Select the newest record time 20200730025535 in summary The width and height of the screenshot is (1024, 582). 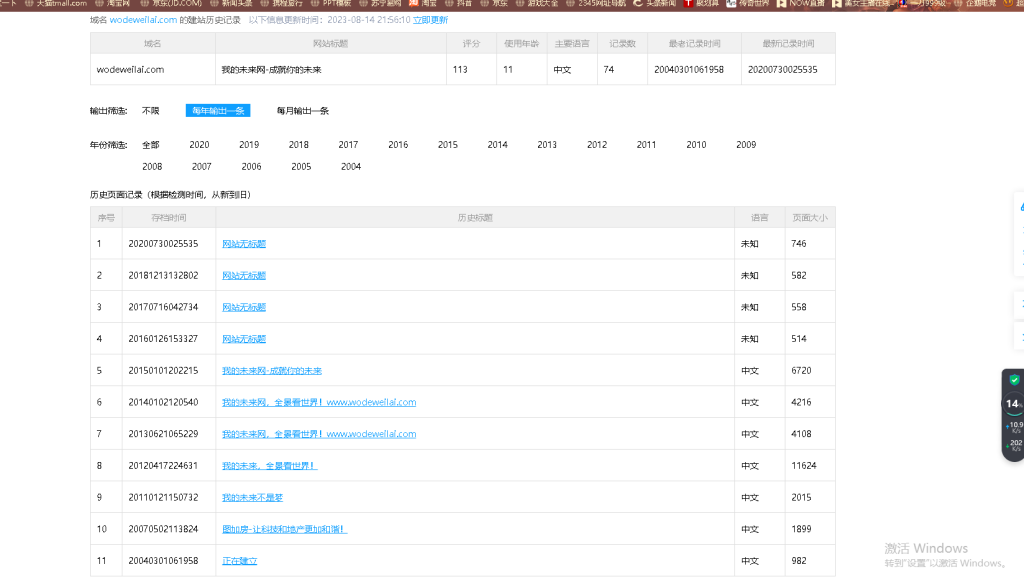782,69
